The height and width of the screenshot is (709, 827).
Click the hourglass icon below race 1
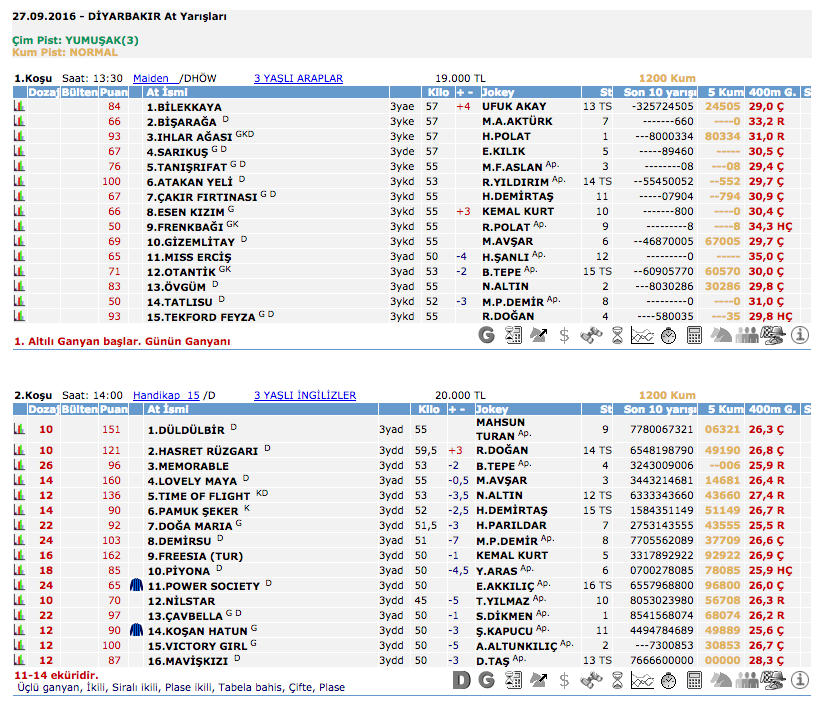click(x=616, y=335)
